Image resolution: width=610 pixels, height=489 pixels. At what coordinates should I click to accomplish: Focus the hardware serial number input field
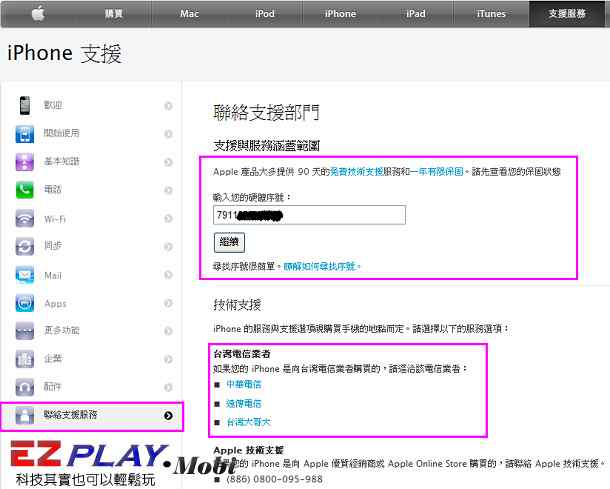click(309, 215)
